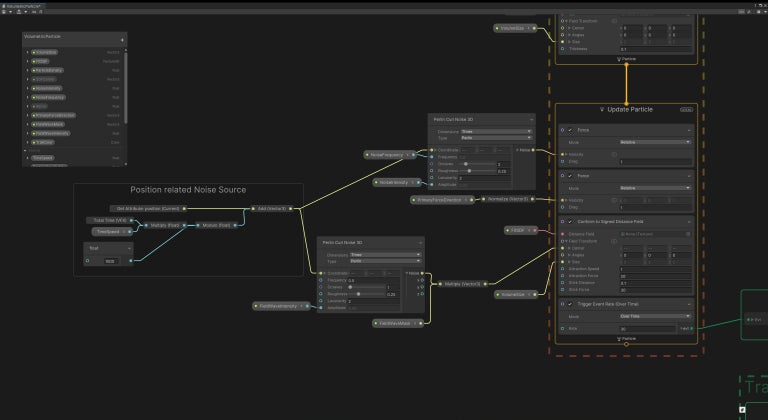Viewport: 768px width, 420px height.
Task: Click the Blackboard vertical scrollbar
Action: (125, 86)
